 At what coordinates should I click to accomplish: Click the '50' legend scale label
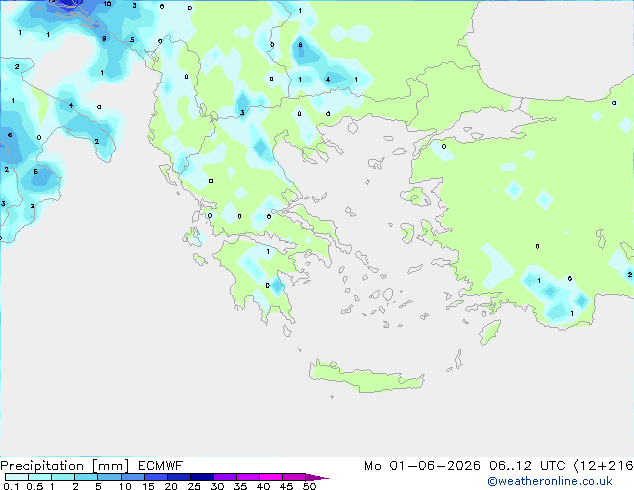point(310,486)
